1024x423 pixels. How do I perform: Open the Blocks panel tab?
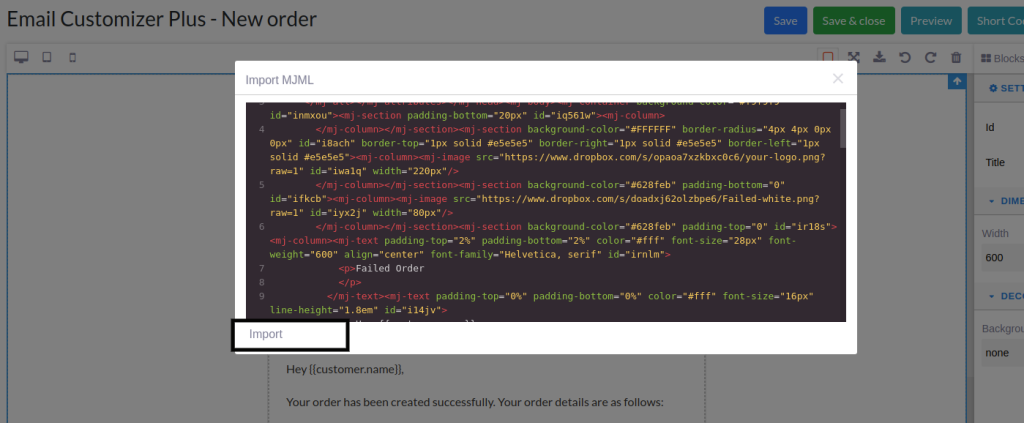pos(1002,58)
